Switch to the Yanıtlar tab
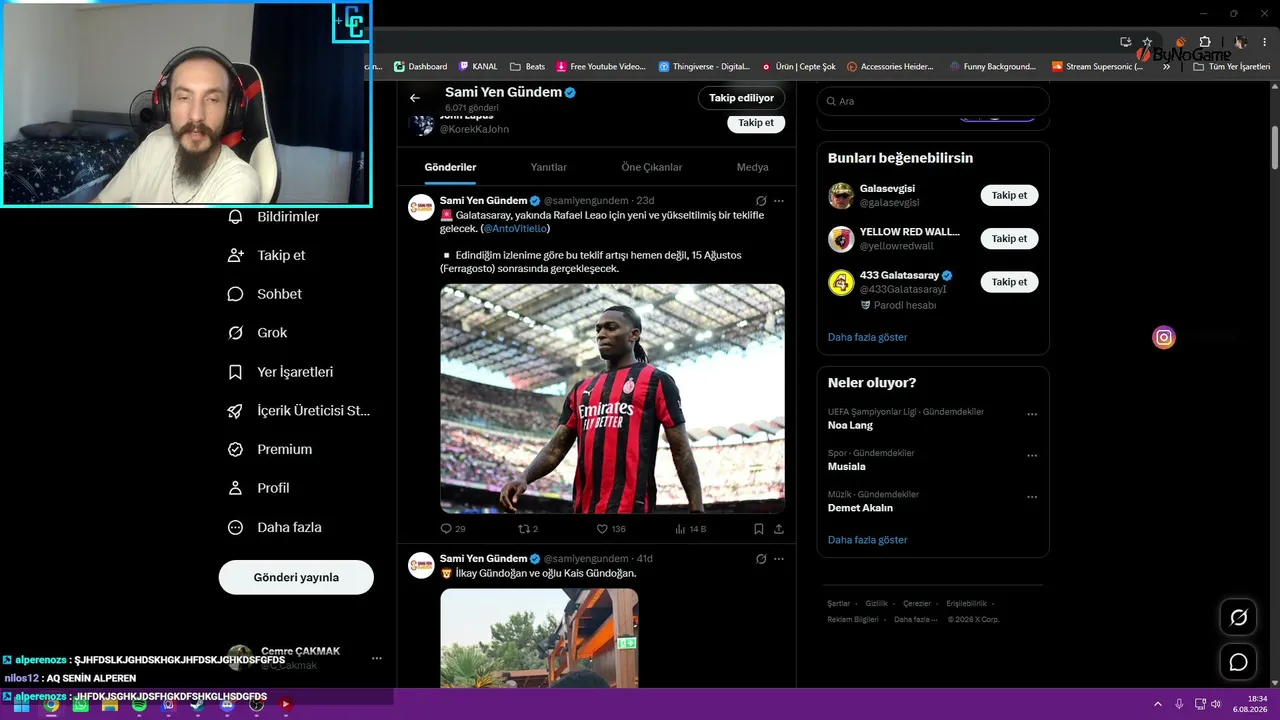Screen dimensions: 1280x720 (x=549, y=167)
